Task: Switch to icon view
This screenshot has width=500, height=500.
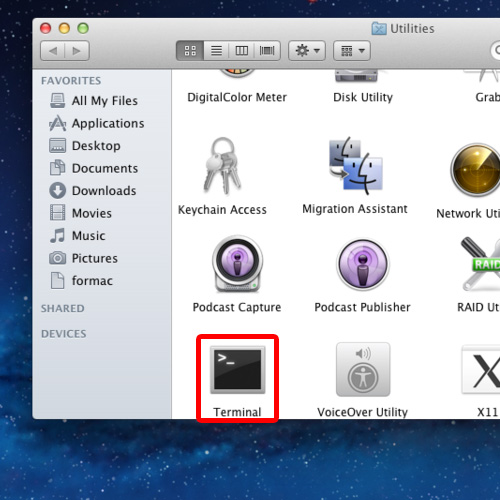Action: tap(190, 51)
